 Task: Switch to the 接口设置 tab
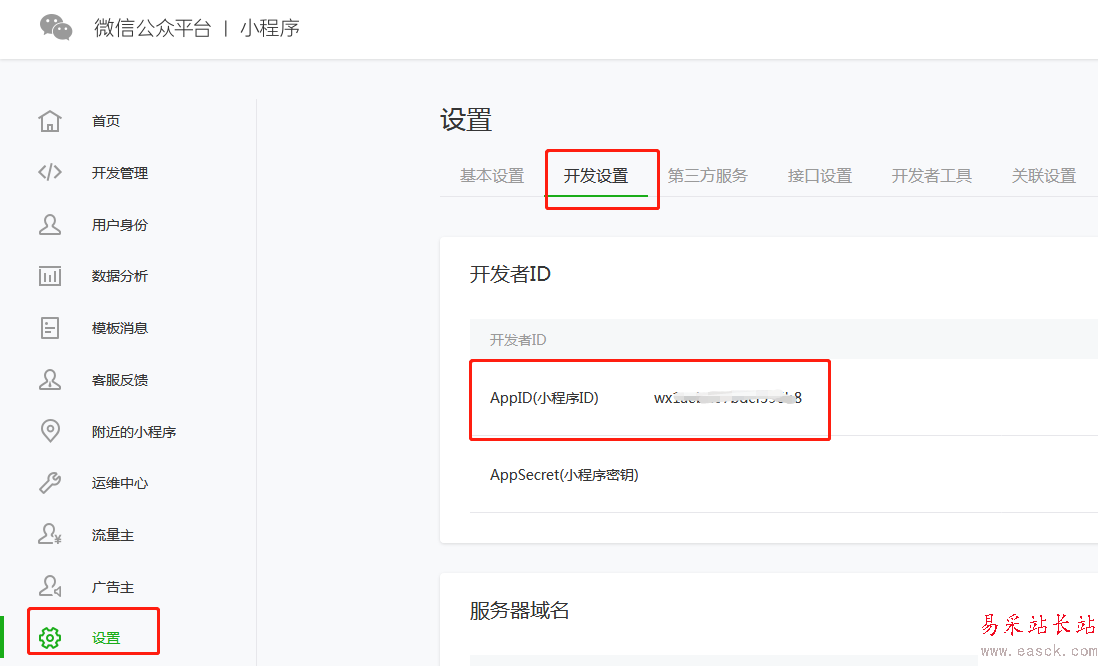tap(819, 176)
